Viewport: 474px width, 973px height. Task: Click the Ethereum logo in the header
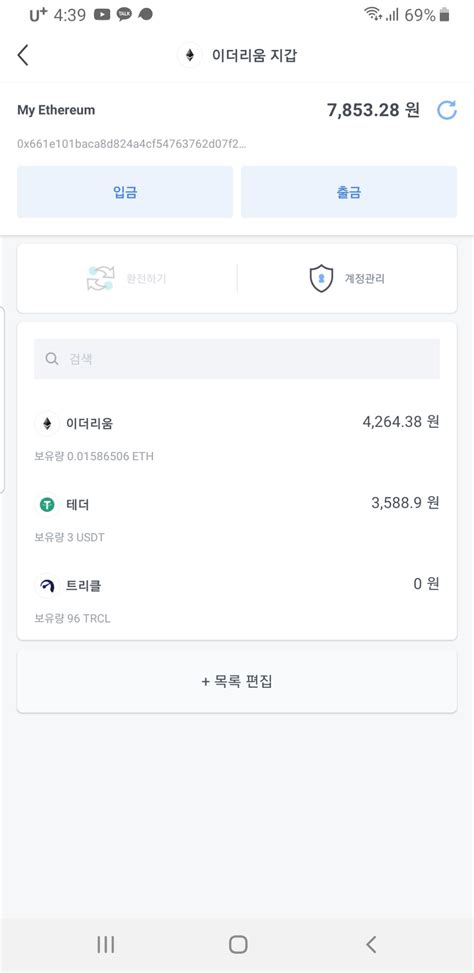[x=190, y=55]
